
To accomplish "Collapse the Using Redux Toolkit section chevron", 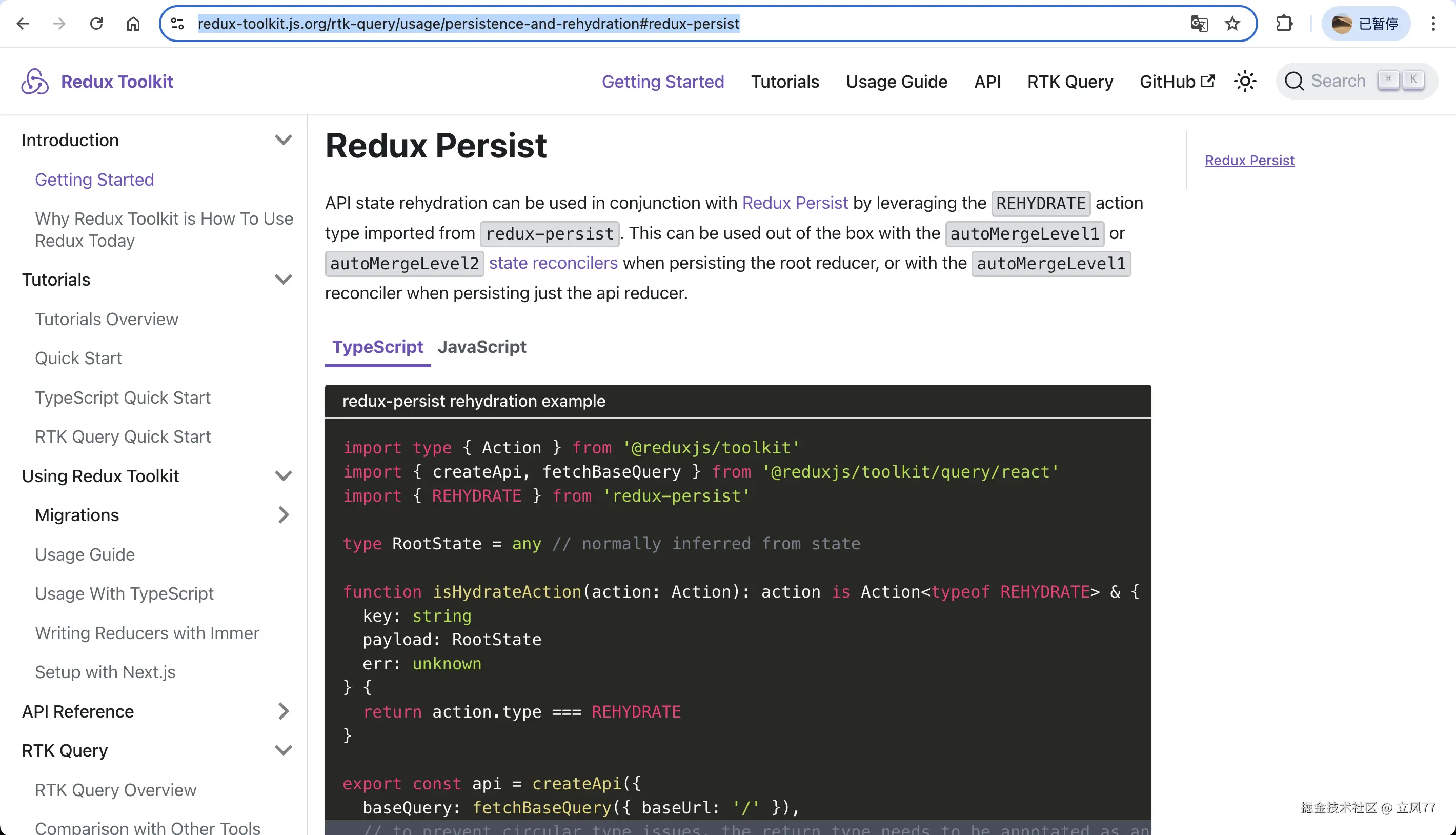I will tap(284, 476).
